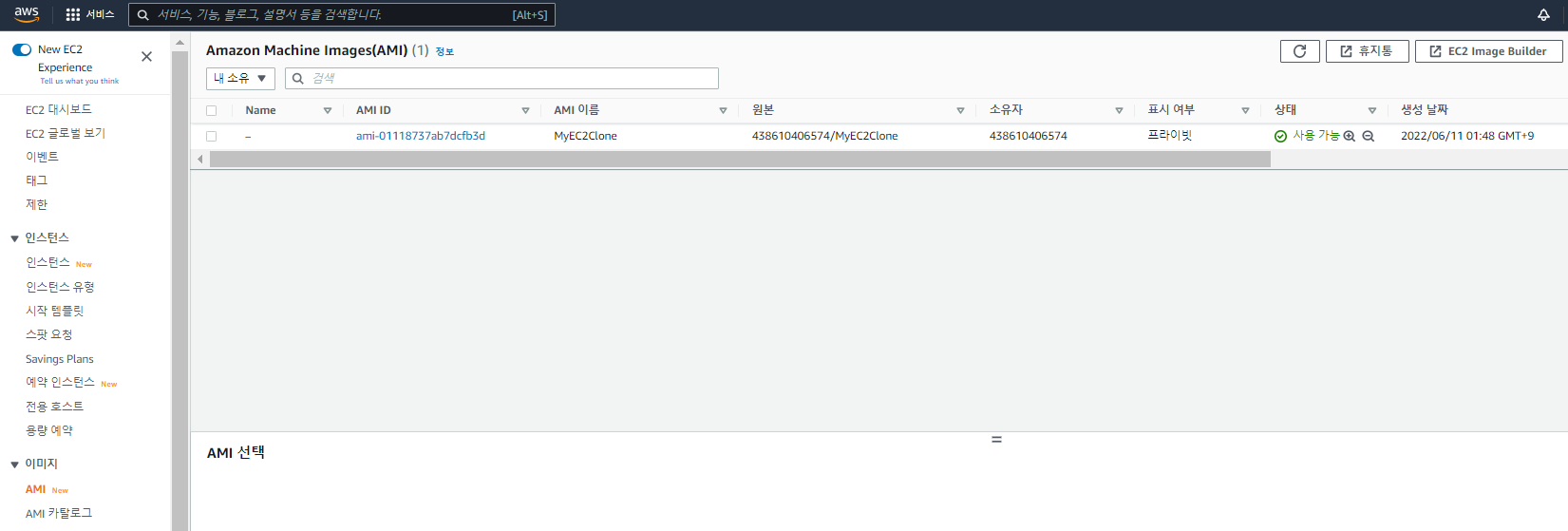Open 용량 예약 in the sidebar
The image size is (1568, 531).
(x=49, y=430)
